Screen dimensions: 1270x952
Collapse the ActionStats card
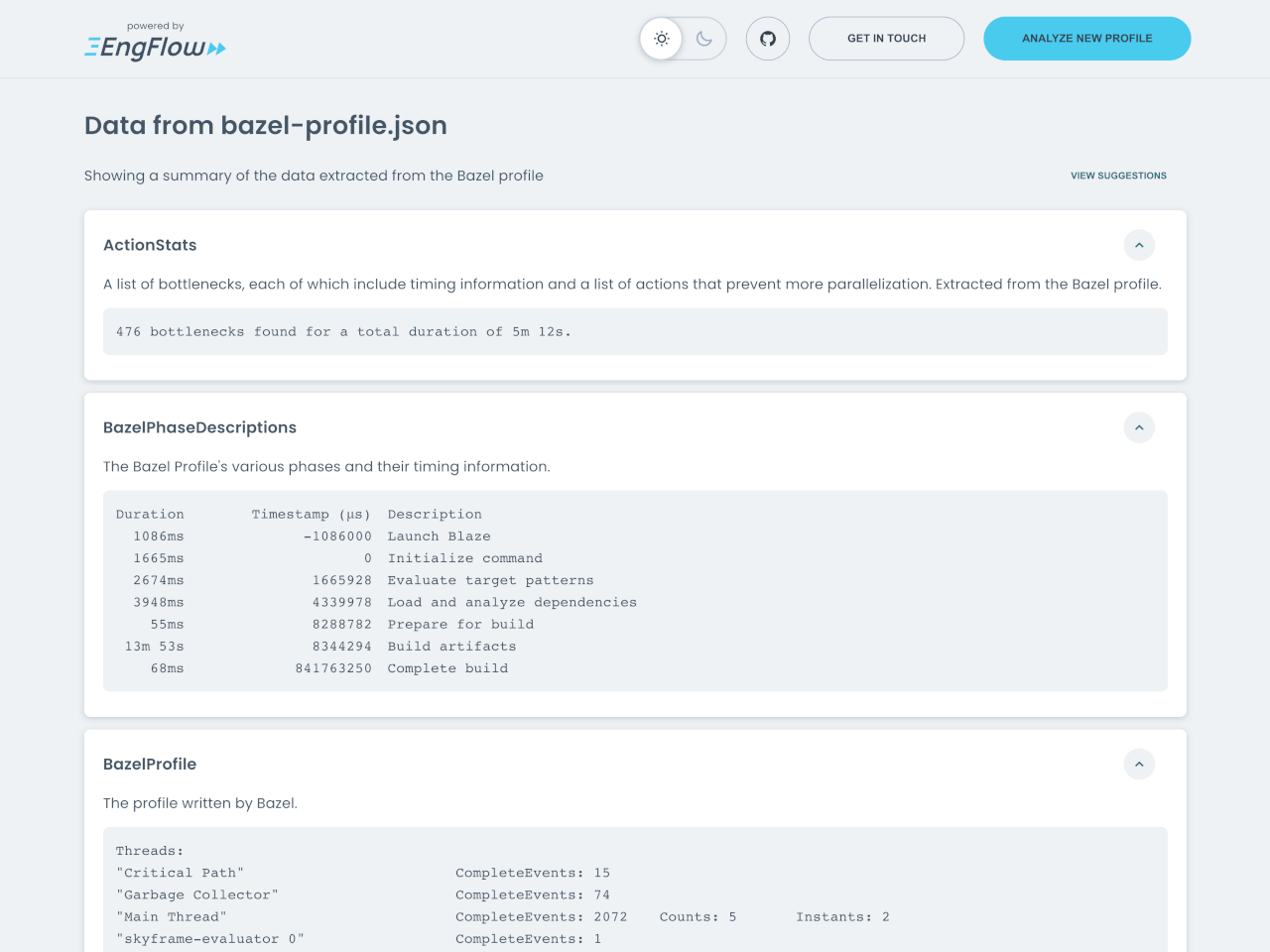tap(1139, 245)
